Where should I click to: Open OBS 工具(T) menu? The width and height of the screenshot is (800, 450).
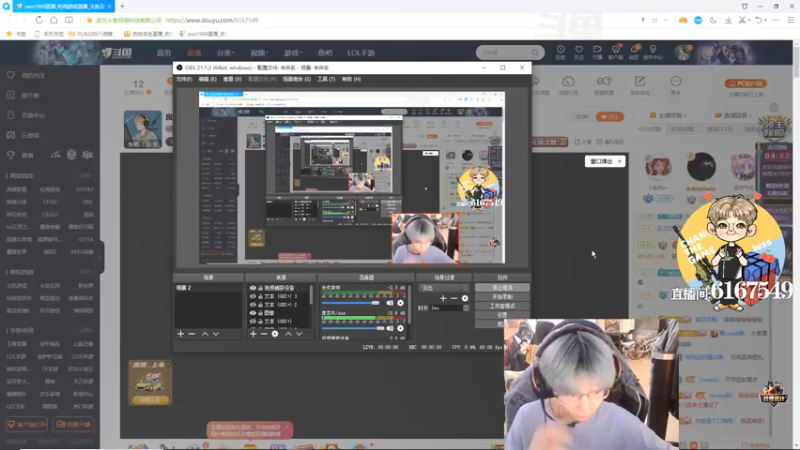tap(326, 79)
